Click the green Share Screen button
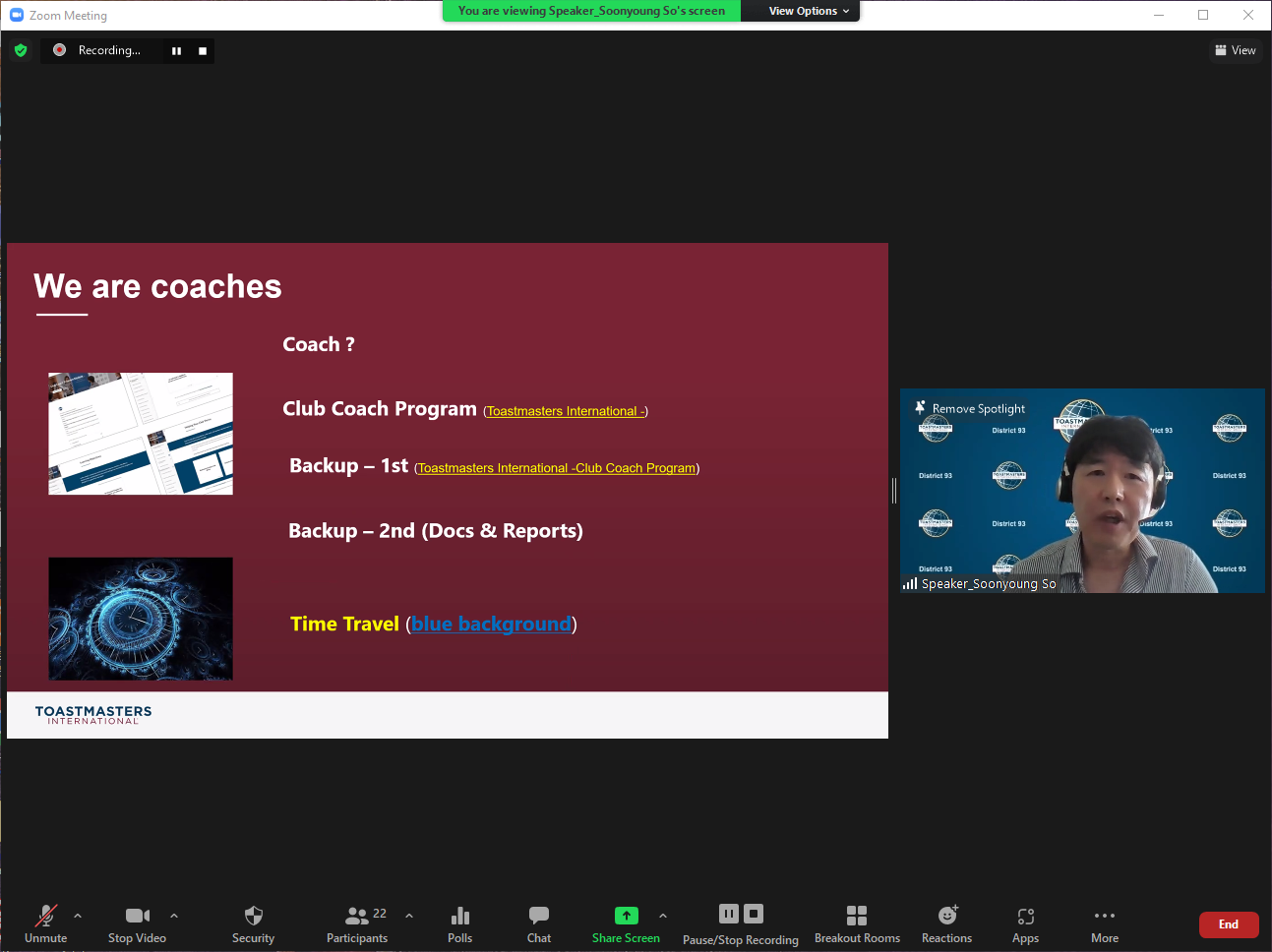Screen dimensions: 1272x952 coord(626,923)
